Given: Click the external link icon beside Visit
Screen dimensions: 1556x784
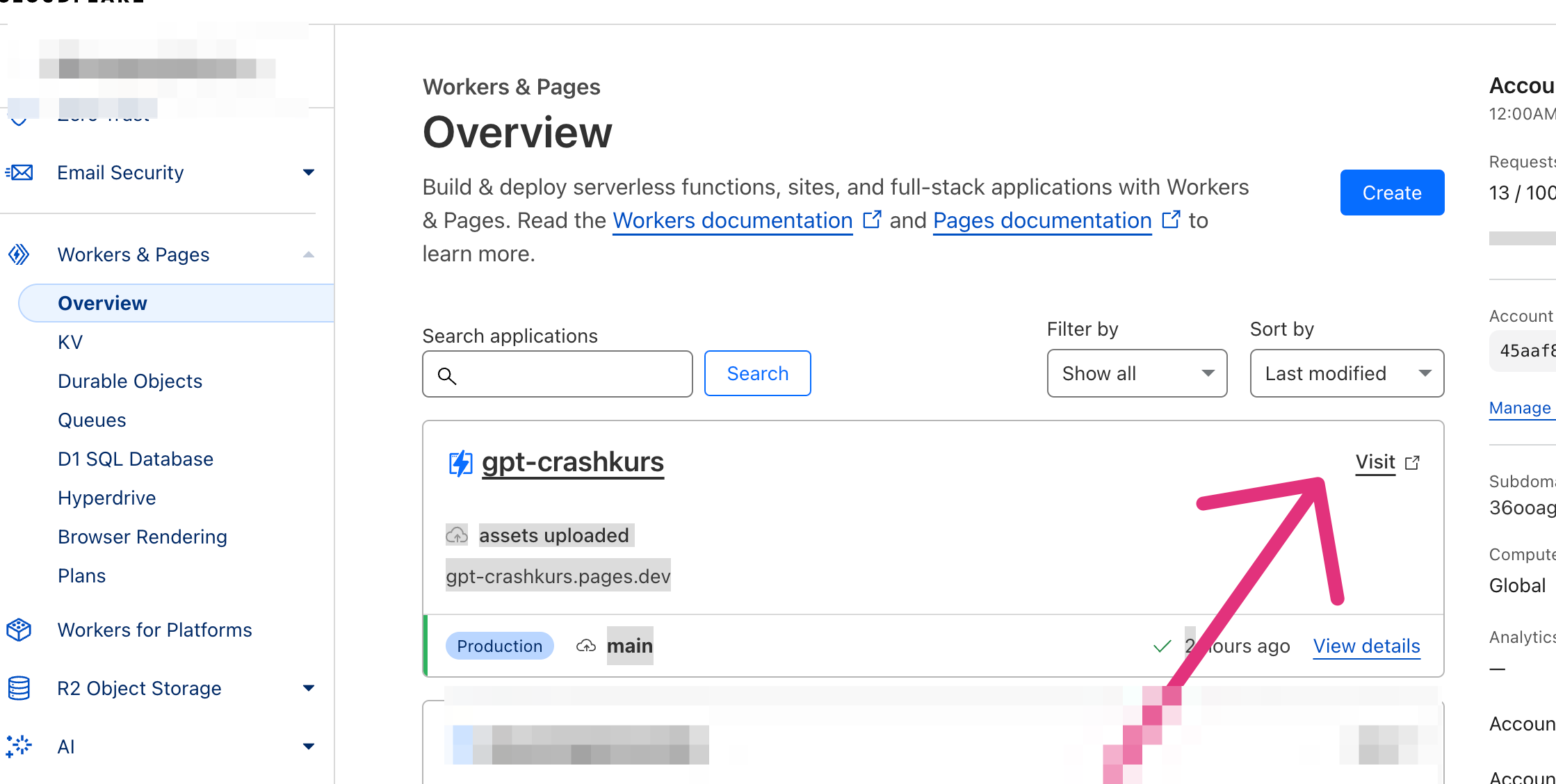Looking at the screenshot, I should (x=1412, y=463).
